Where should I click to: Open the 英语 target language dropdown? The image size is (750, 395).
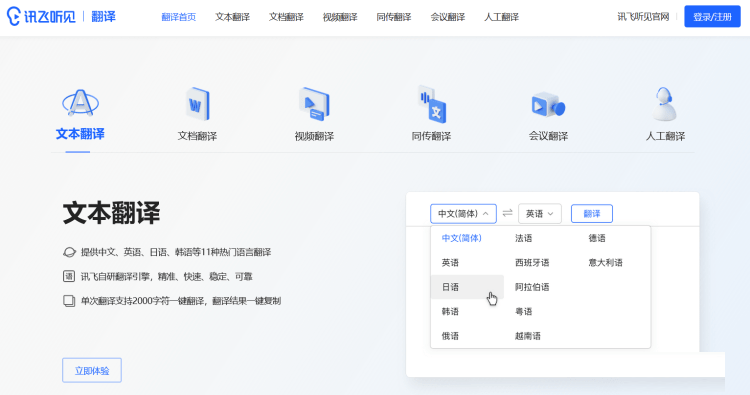tap(540, 214)
